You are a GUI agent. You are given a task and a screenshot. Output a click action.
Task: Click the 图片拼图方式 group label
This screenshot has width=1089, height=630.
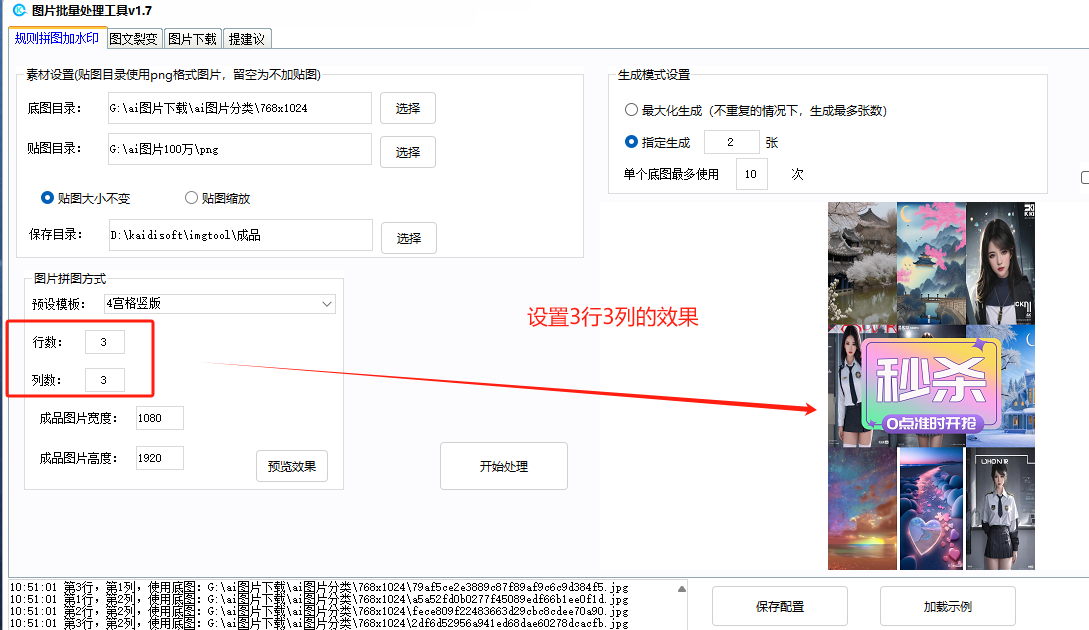pos(70,279)
